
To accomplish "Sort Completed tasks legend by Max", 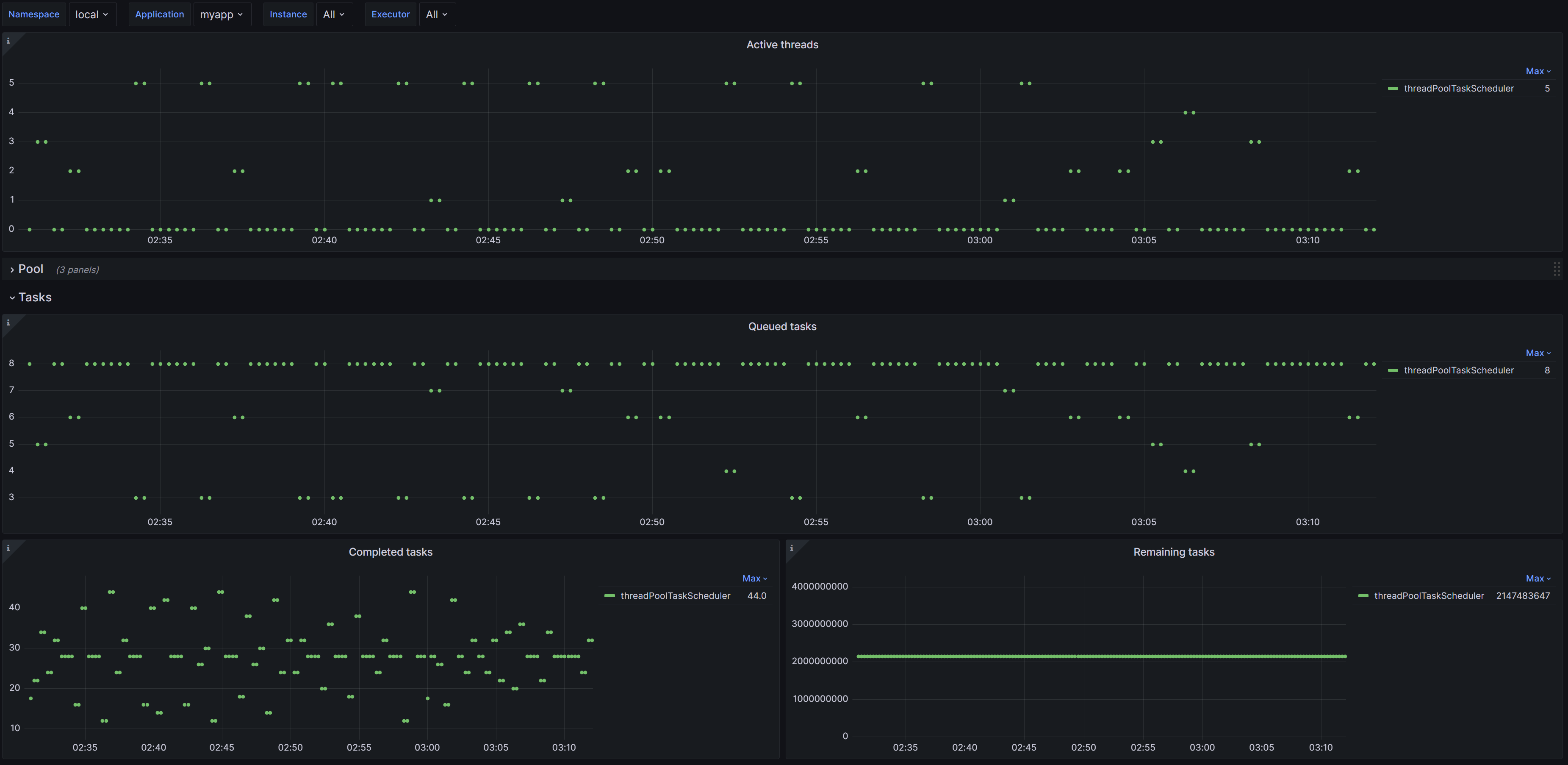I will point(754,579).
